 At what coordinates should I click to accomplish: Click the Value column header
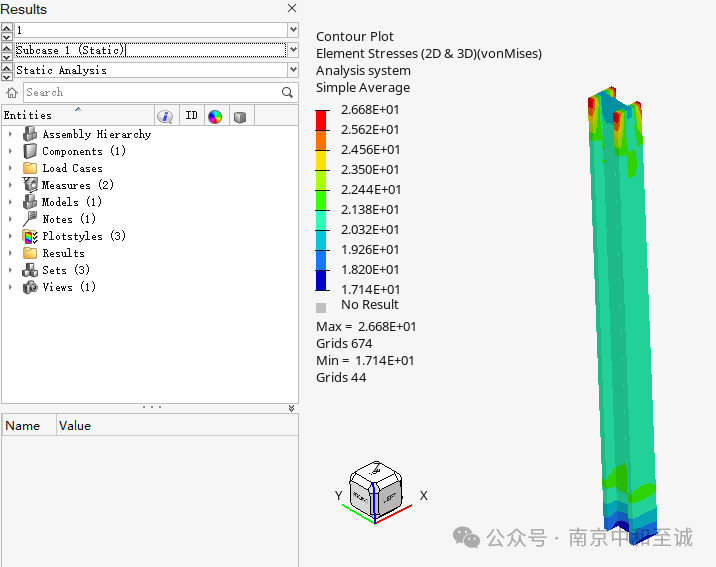coord(177,425)
